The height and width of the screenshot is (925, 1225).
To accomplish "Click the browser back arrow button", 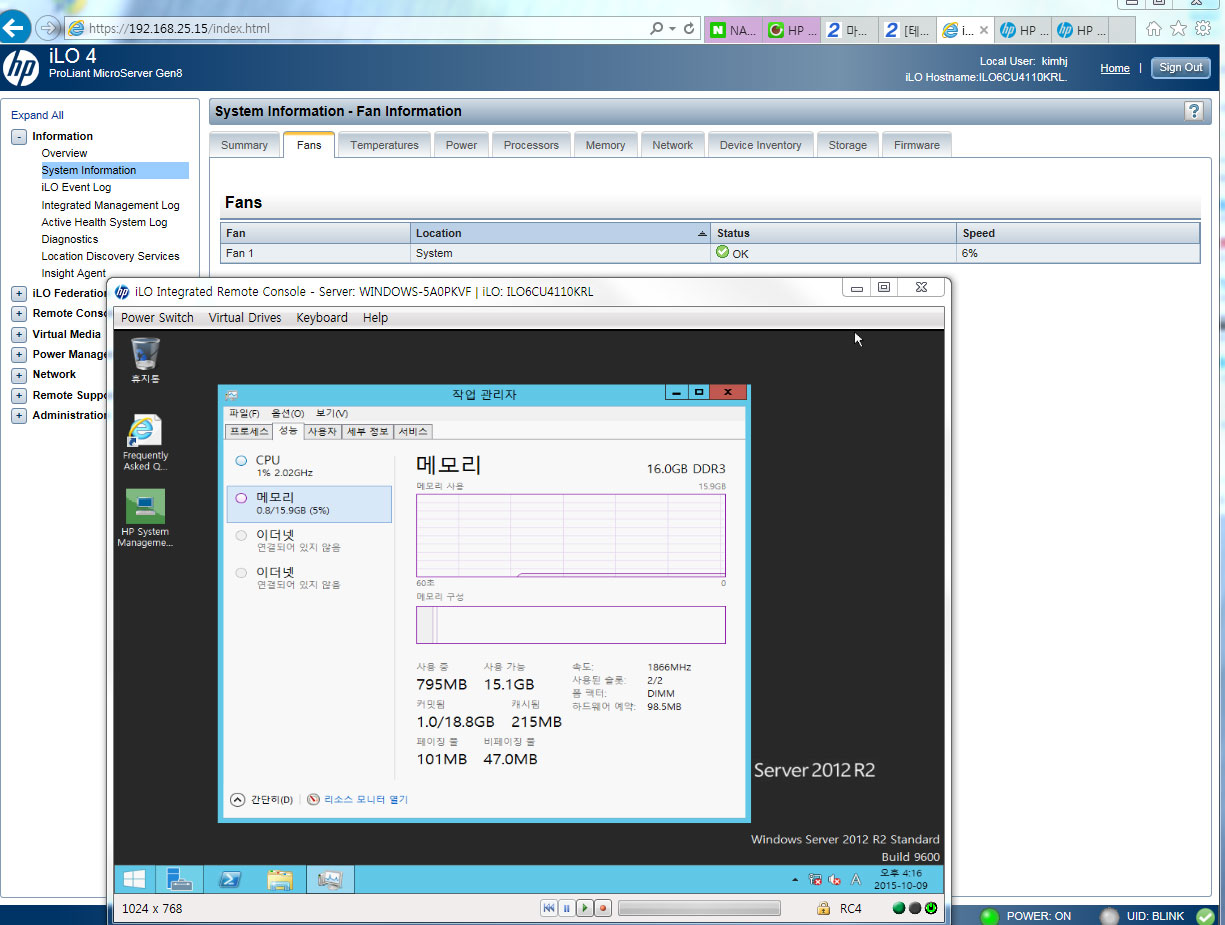I will [x=14, y=28].
